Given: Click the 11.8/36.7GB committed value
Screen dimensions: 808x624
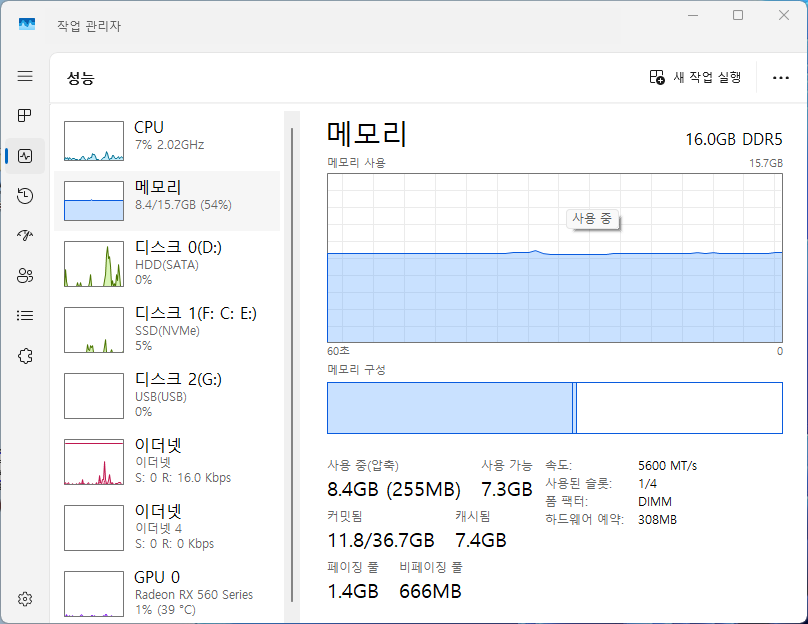Looking at the screenshot, I should pyautogui.click(x=381, y=540).
